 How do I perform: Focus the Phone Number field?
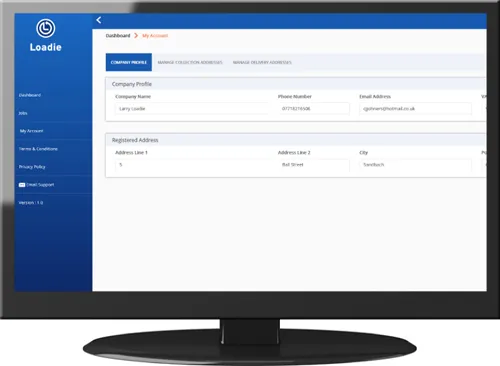[314, 109]
